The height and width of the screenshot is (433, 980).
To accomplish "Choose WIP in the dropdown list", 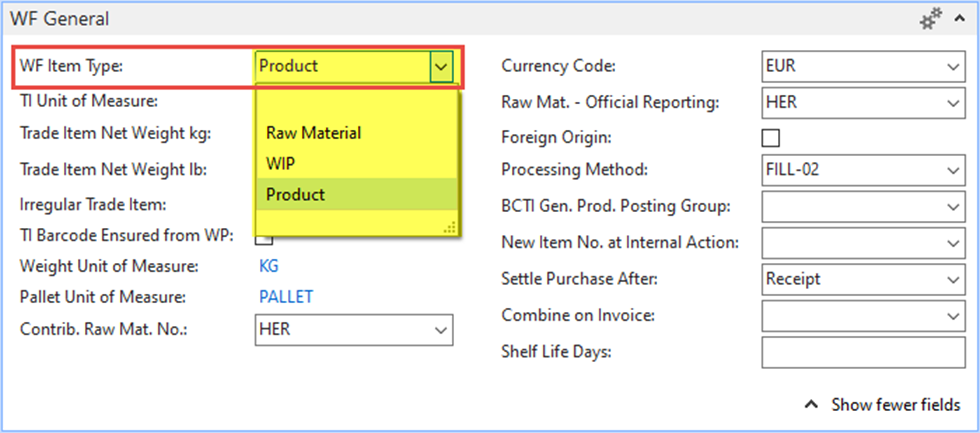I will [280, 162].
